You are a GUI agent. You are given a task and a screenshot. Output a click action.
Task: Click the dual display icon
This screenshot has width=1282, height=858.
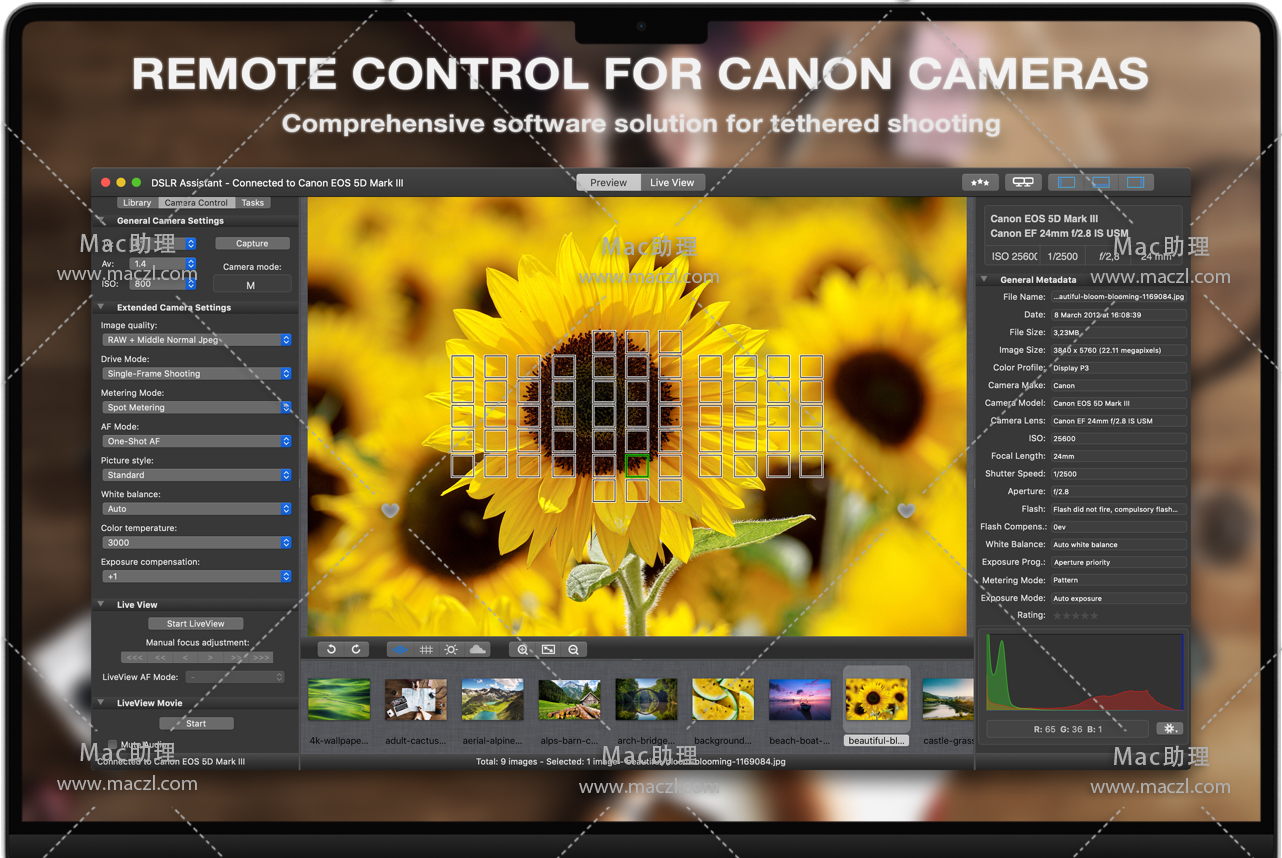coord(1022,183)
